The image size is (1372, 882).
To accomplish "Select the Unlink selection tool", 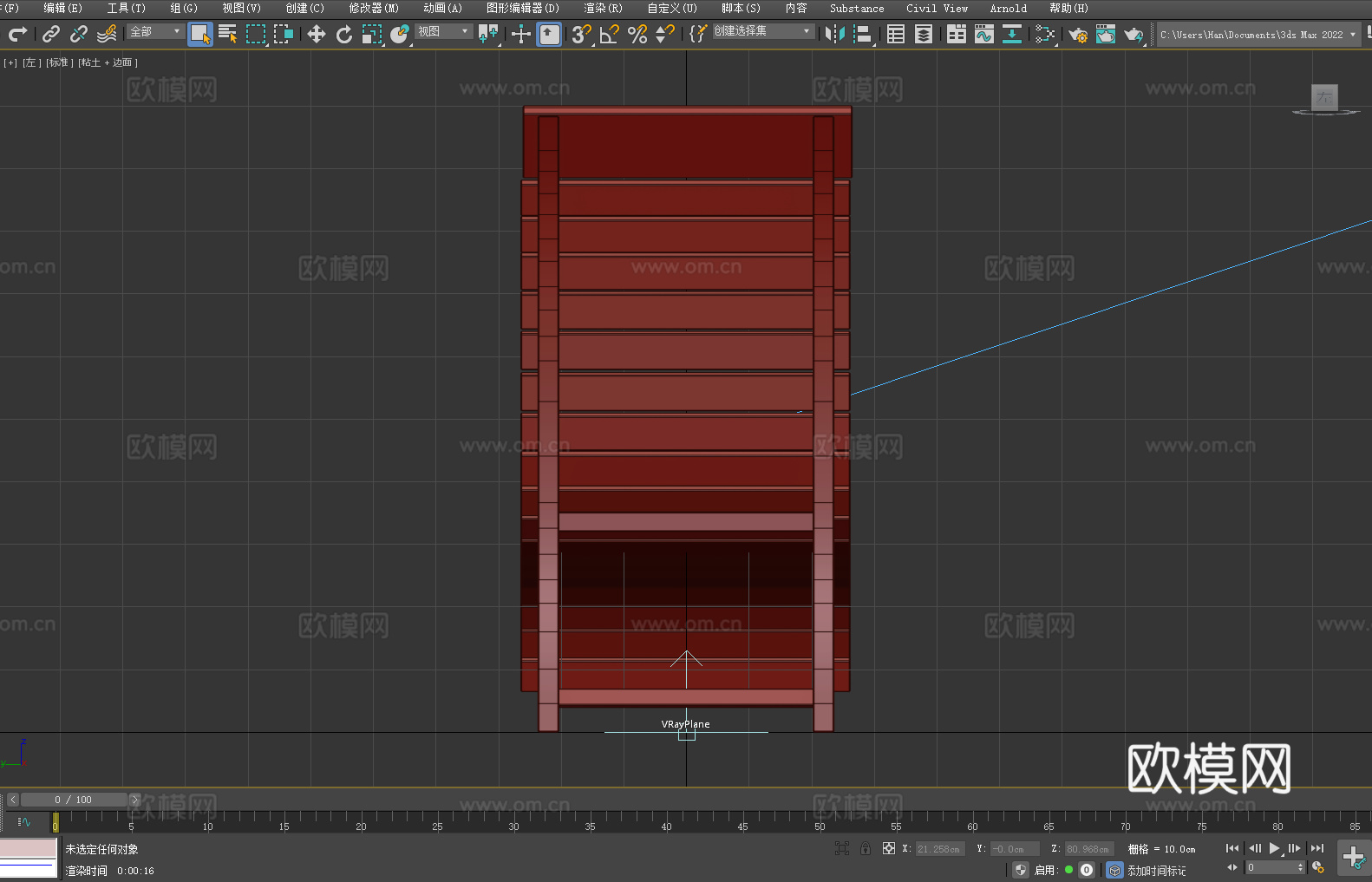I will click(79, 34).
